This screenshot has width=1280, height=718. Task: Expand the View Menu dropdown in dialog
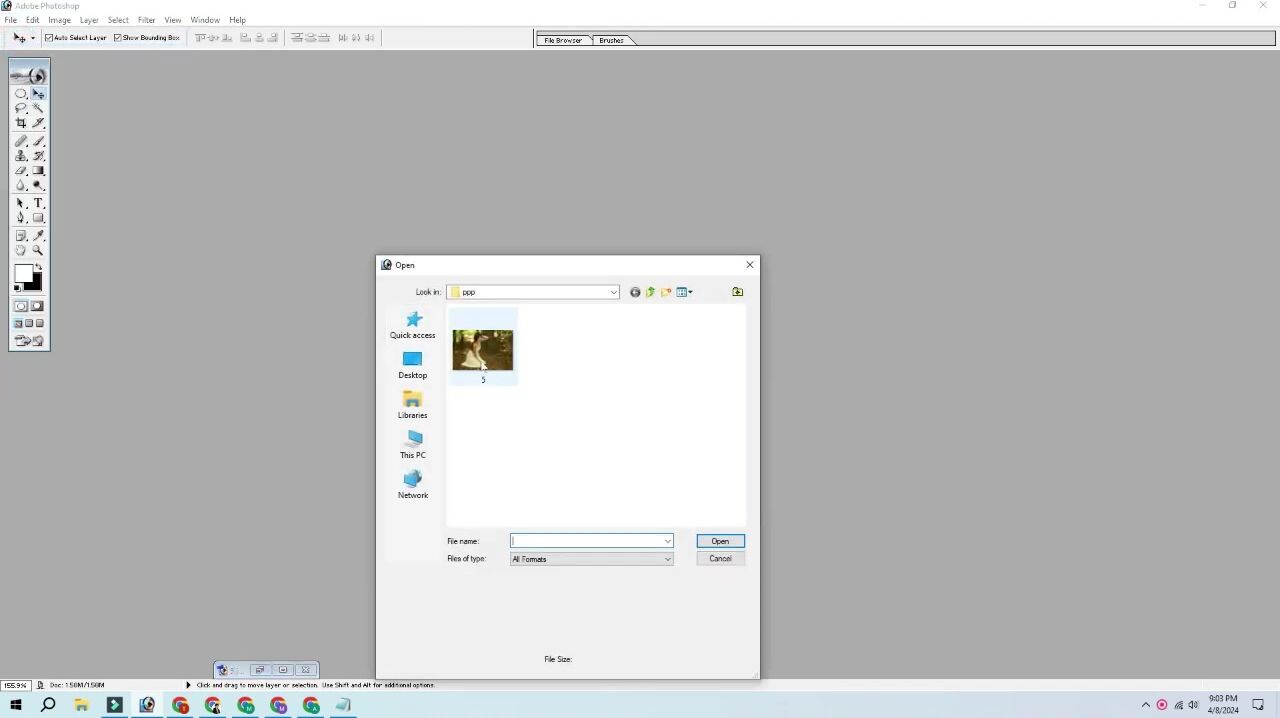coord(685,292)
